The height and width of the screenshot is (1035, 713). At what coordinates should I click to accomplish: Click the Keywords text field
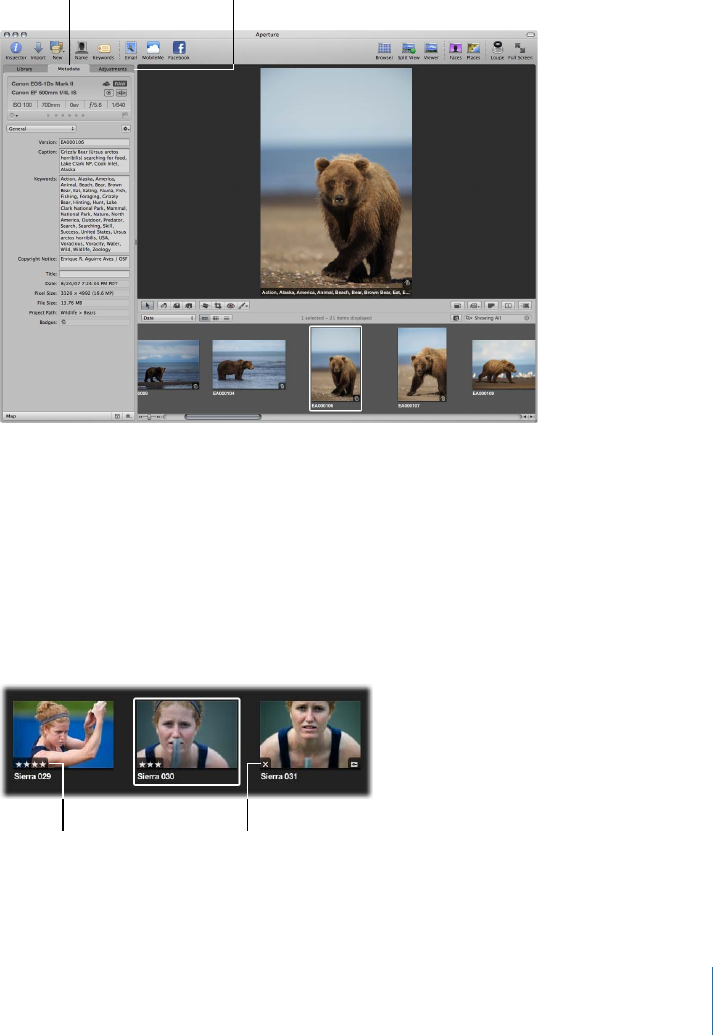click(94, 214)
